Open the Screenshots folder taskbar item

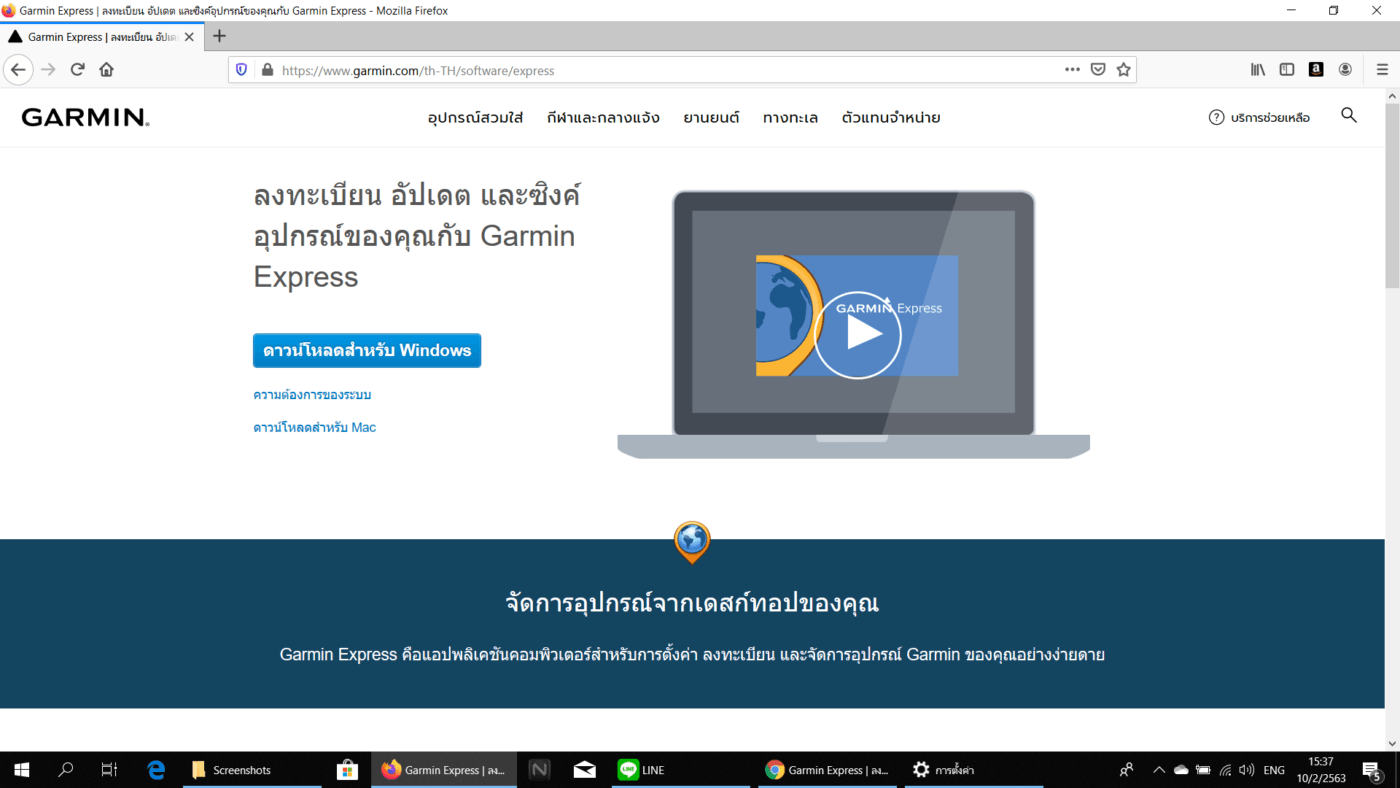[250, 770]
